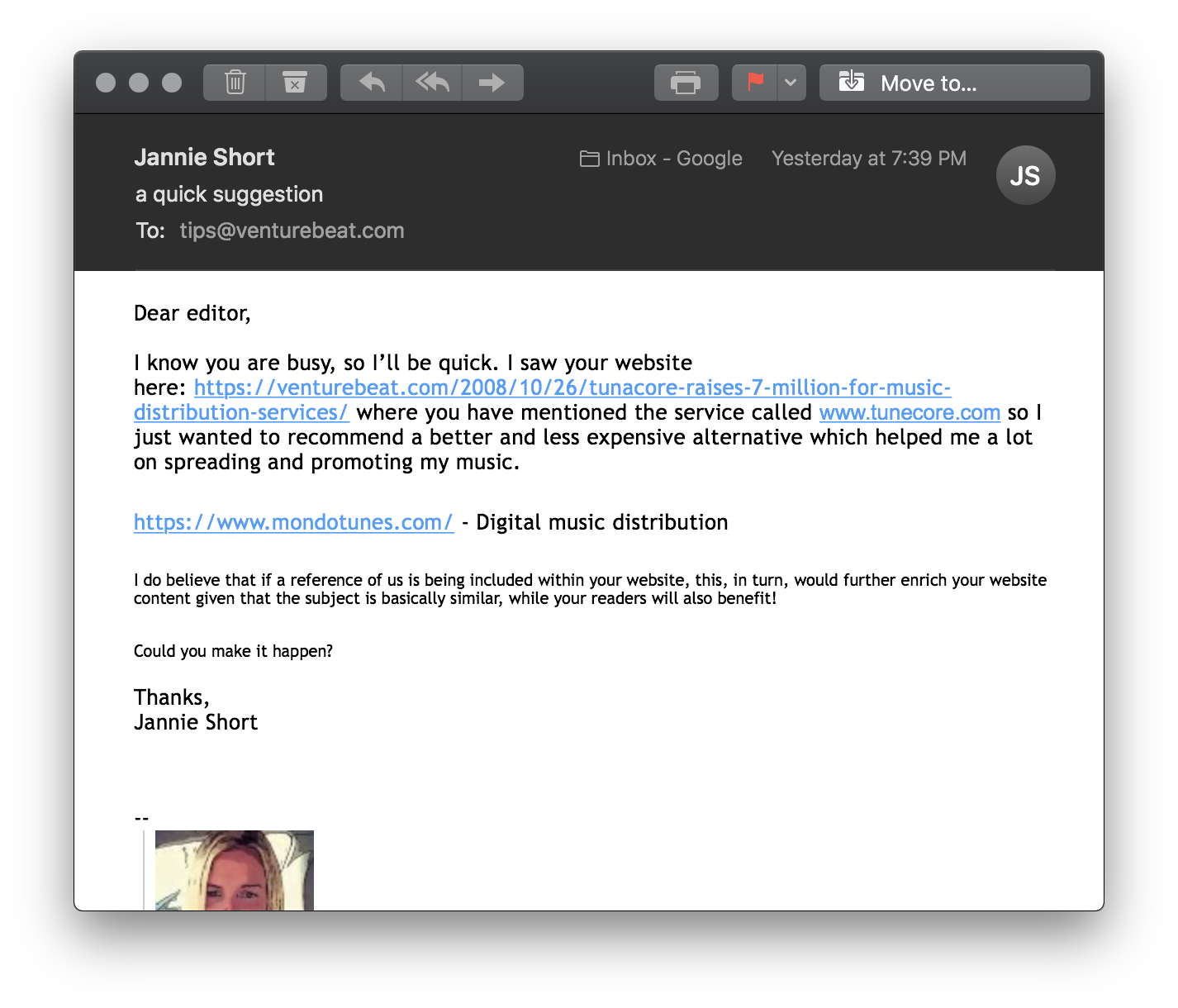This screenshot has height=1008, width=1178.
Task: Open the Move to... mailbox menu
Action: coord(955,83)
